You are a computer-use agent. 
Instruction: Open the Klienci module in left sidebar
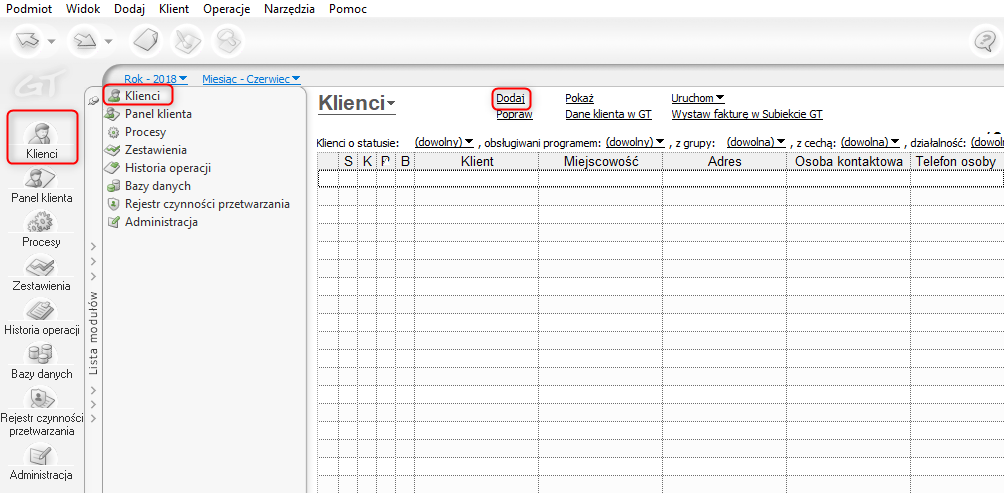coord(42,138)
